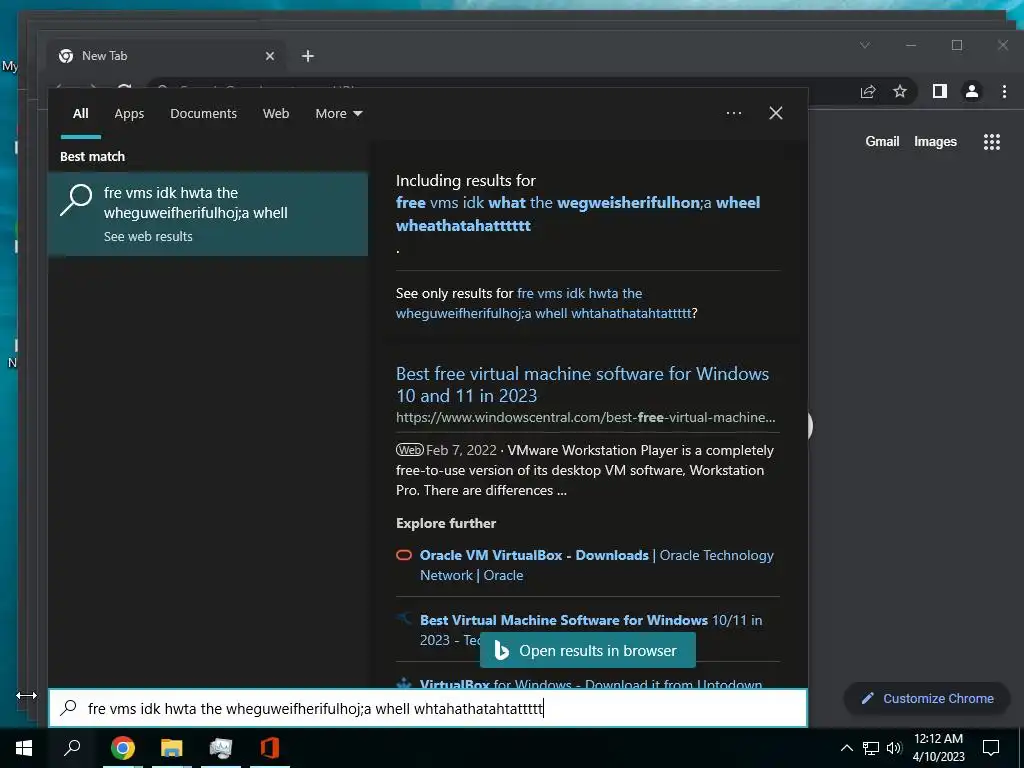Click the taskbar search magnifier icon
1024x768 pixels.
[x=72, y=748]
